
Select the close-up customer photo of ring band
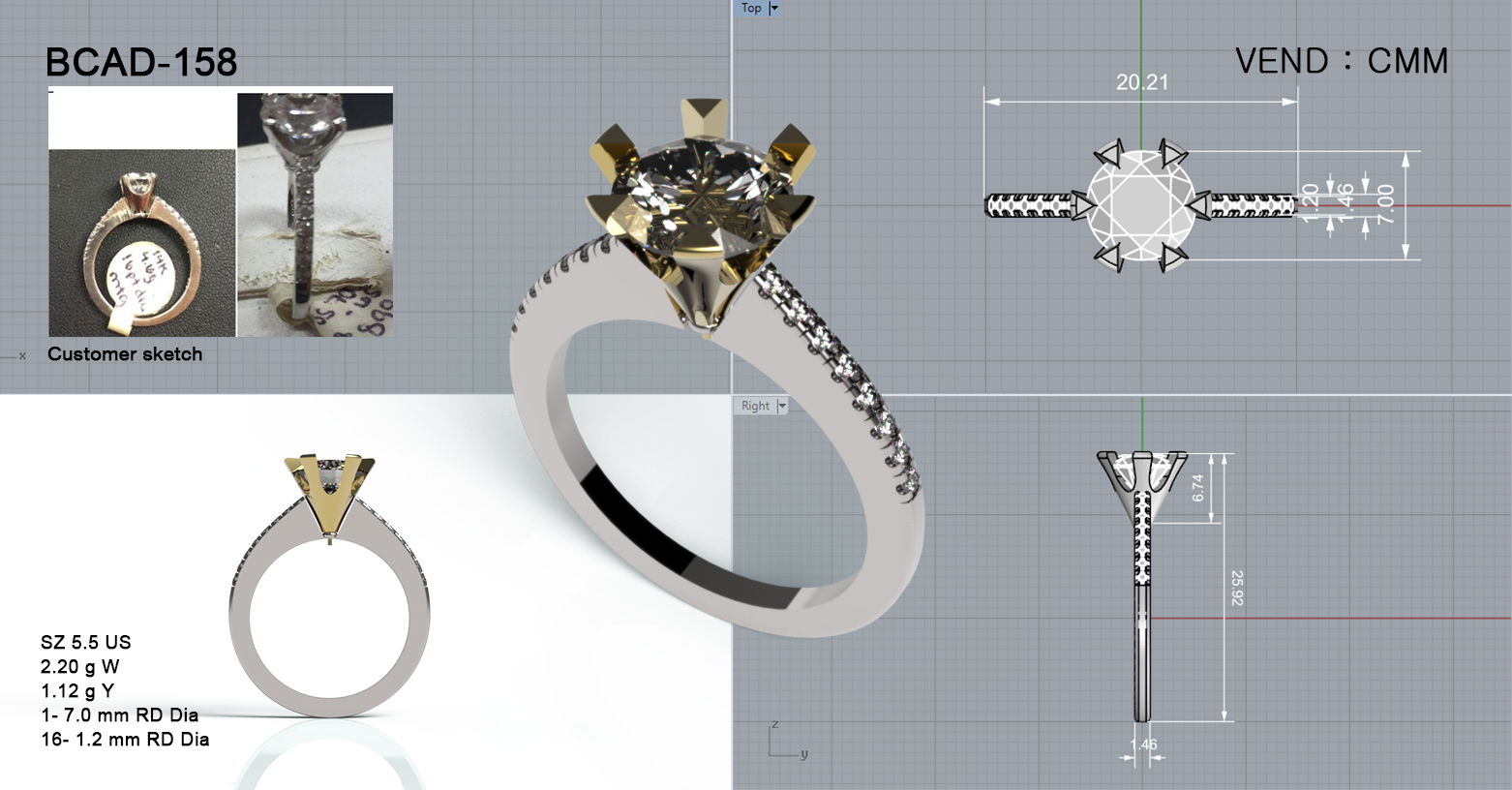click(x=315, y=215)
